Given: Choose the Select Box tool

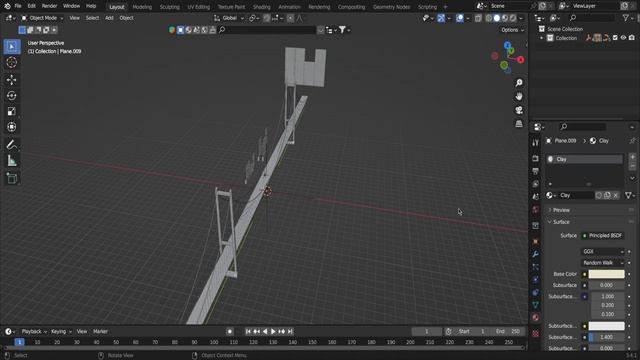Looking at the screenshot, I should pos(11,47).
